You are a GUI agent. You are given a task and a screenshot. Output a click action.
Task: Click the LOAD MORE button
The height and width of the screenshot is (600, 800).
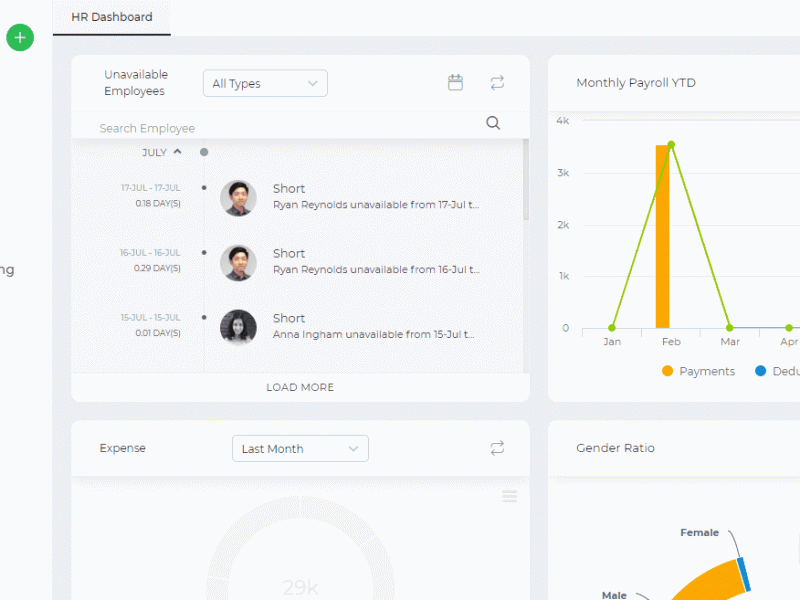[300, 387]
